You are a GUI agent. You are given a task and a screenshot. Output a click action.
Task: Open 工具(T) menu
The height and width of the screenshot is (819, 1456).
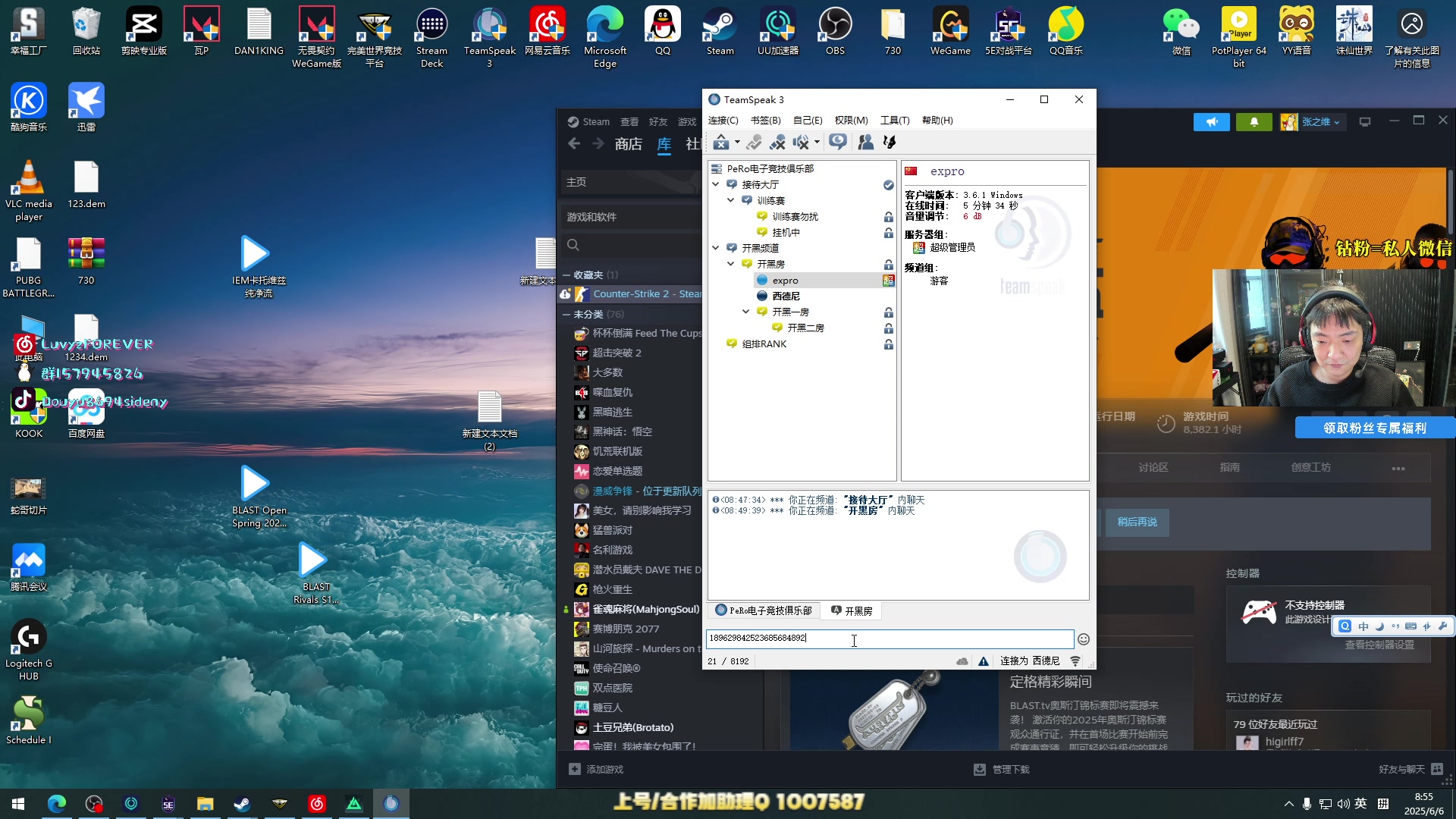point(895,121)
